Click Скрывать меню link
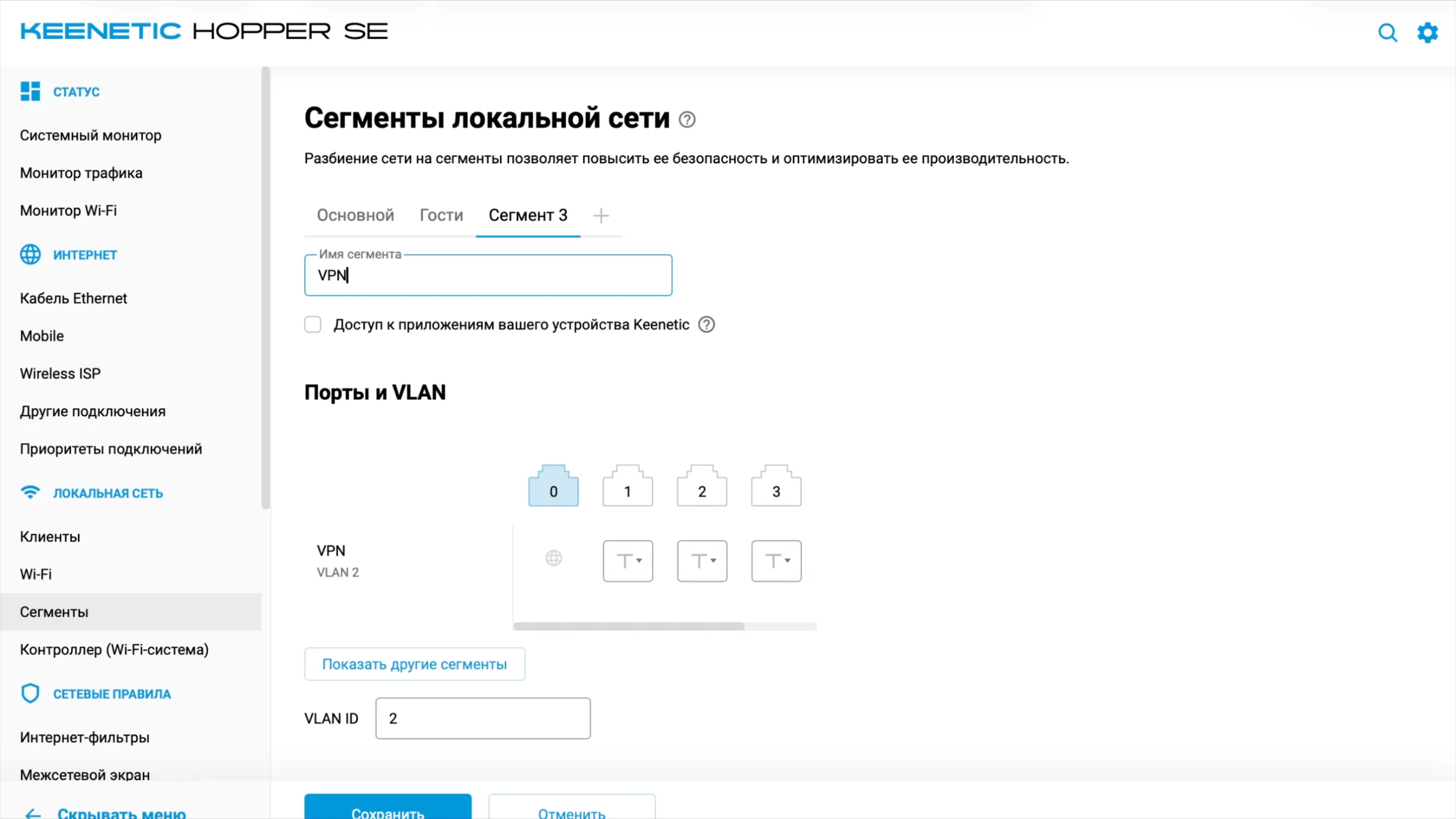Screen dimensions: 1456x819 pos(122,813)
